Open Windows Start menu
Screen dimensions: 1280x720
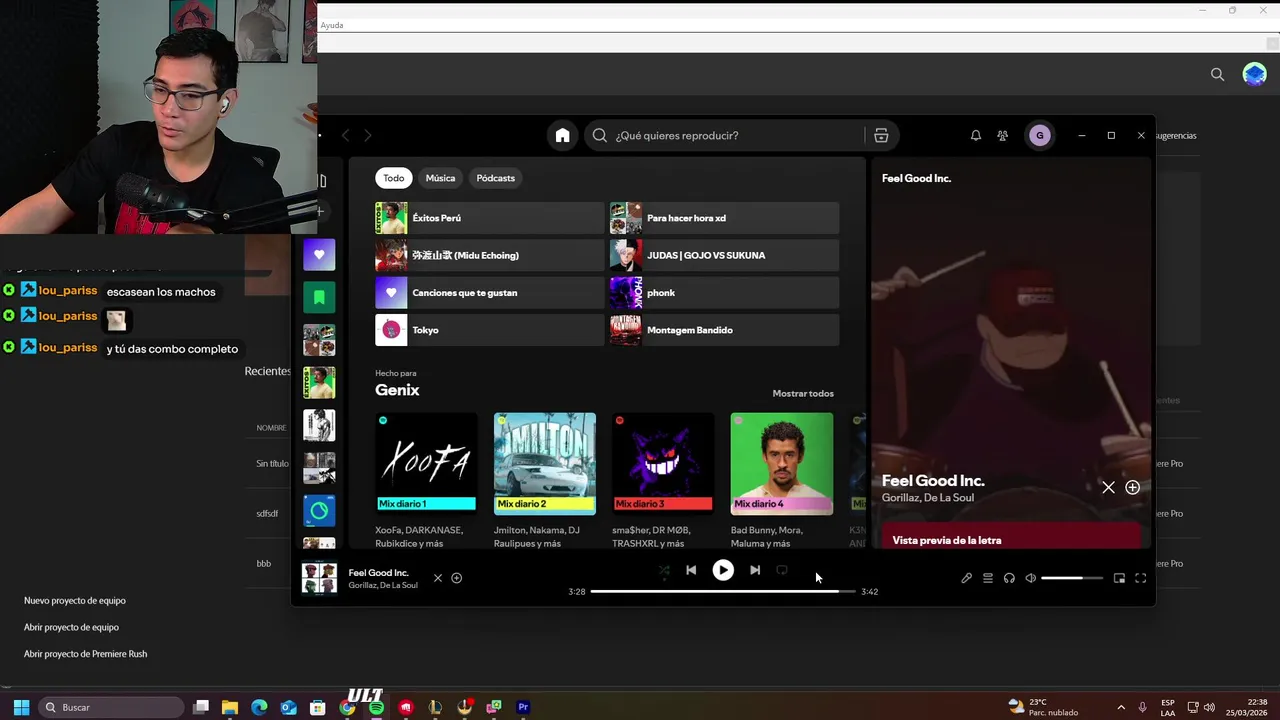pos(21,707)
